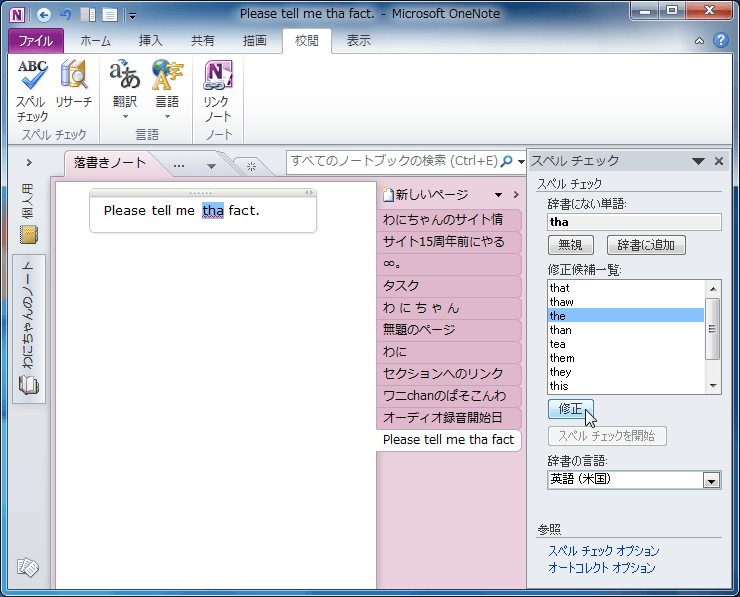740x597 pixels.
Task: Open Unfiled Notes icon at sidebar bottom
Action: tap(27, 568)
